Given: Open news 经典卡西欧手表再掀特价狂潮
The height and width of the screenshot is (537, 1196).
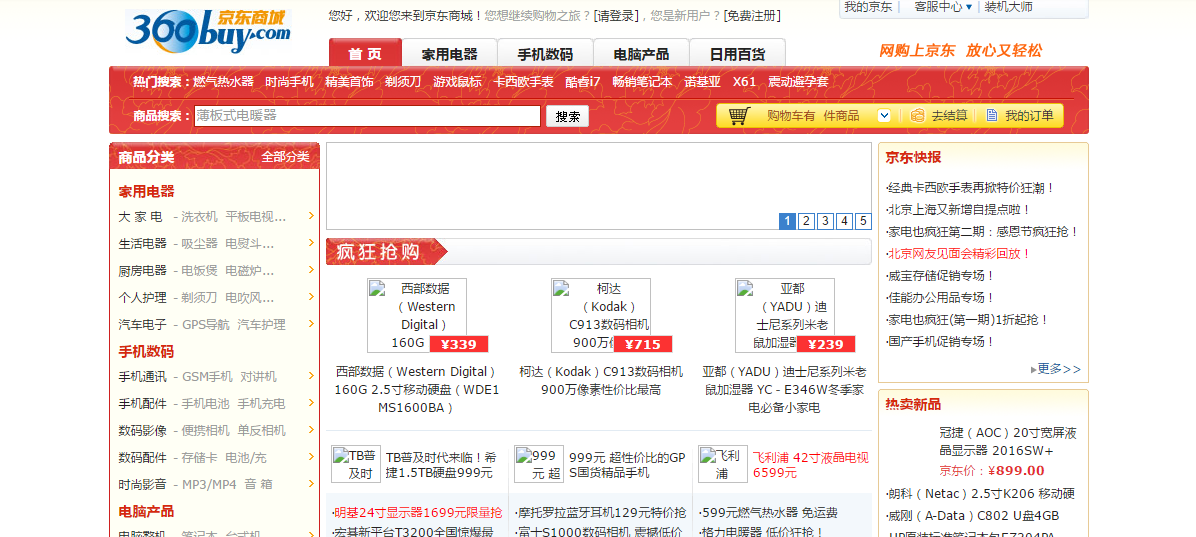Looking at the screenshot, I should (970, 188).
